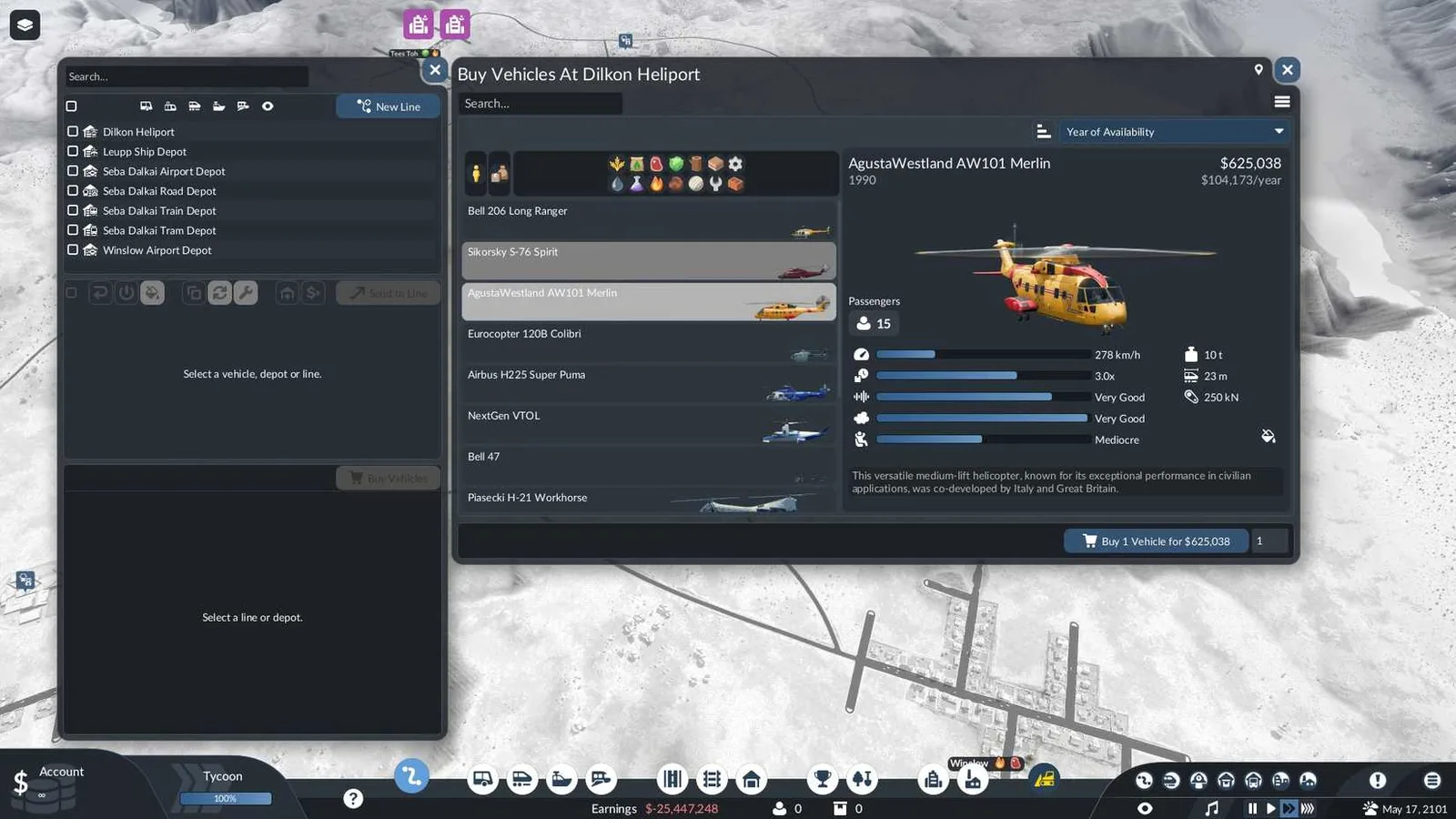The width and height of the screenshot is (1456, 819).
Task: Open aircraft construction menu in bottom bar
Action: click(x=601, y=779)
